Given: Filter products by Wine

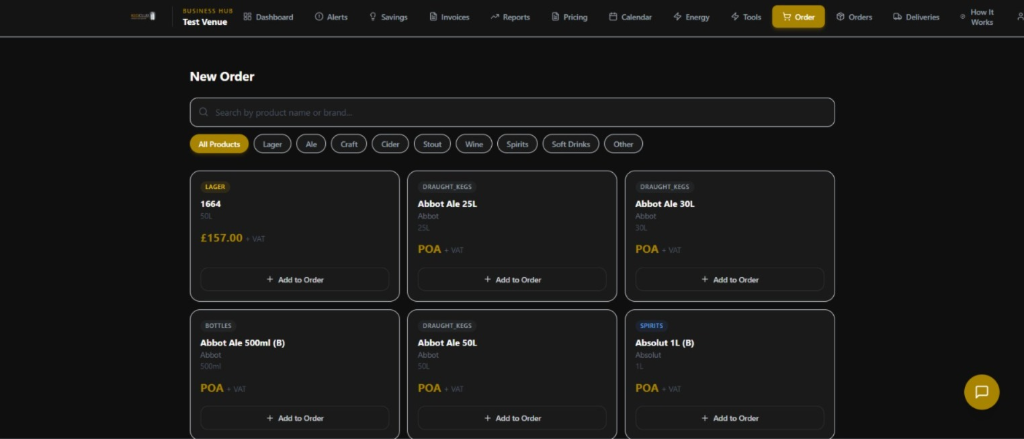Looking at the screenshot, I should 474,144.
